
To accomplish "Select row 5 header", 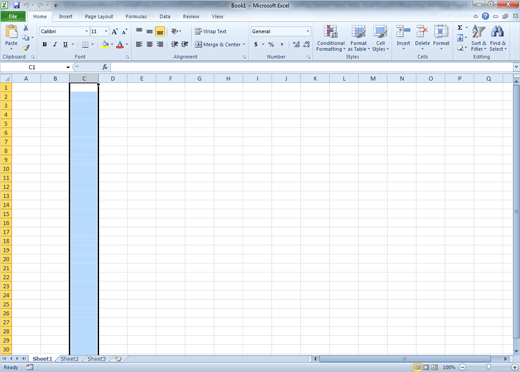I will pos(6,124).
